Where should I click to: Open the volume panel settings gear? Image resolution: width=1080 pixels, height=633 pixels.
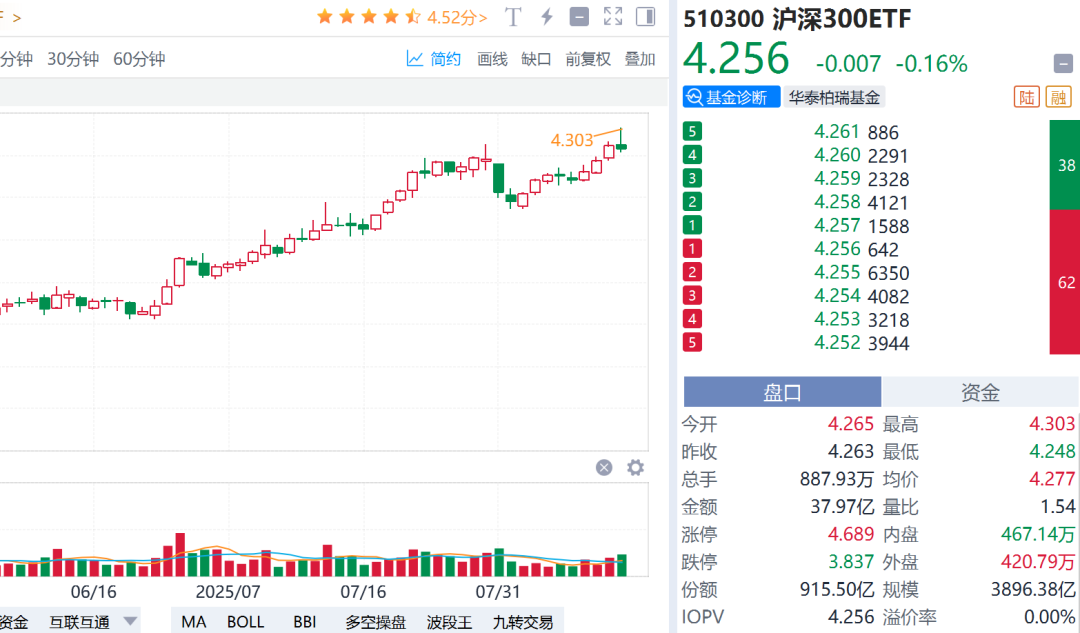click(635, 467)
